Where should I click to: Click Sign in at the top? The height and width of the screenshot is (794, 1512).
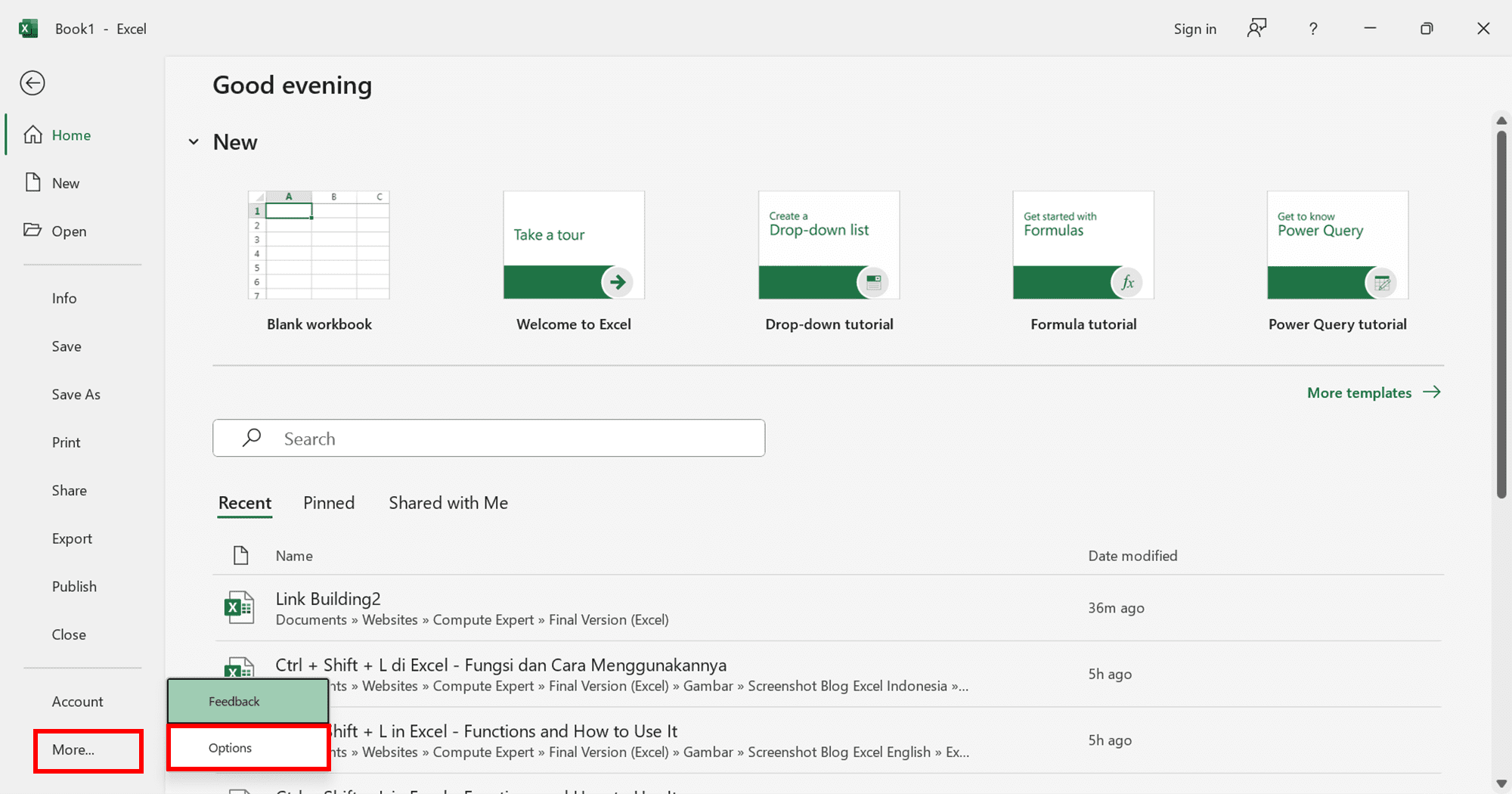click(x=1194, y=29)
